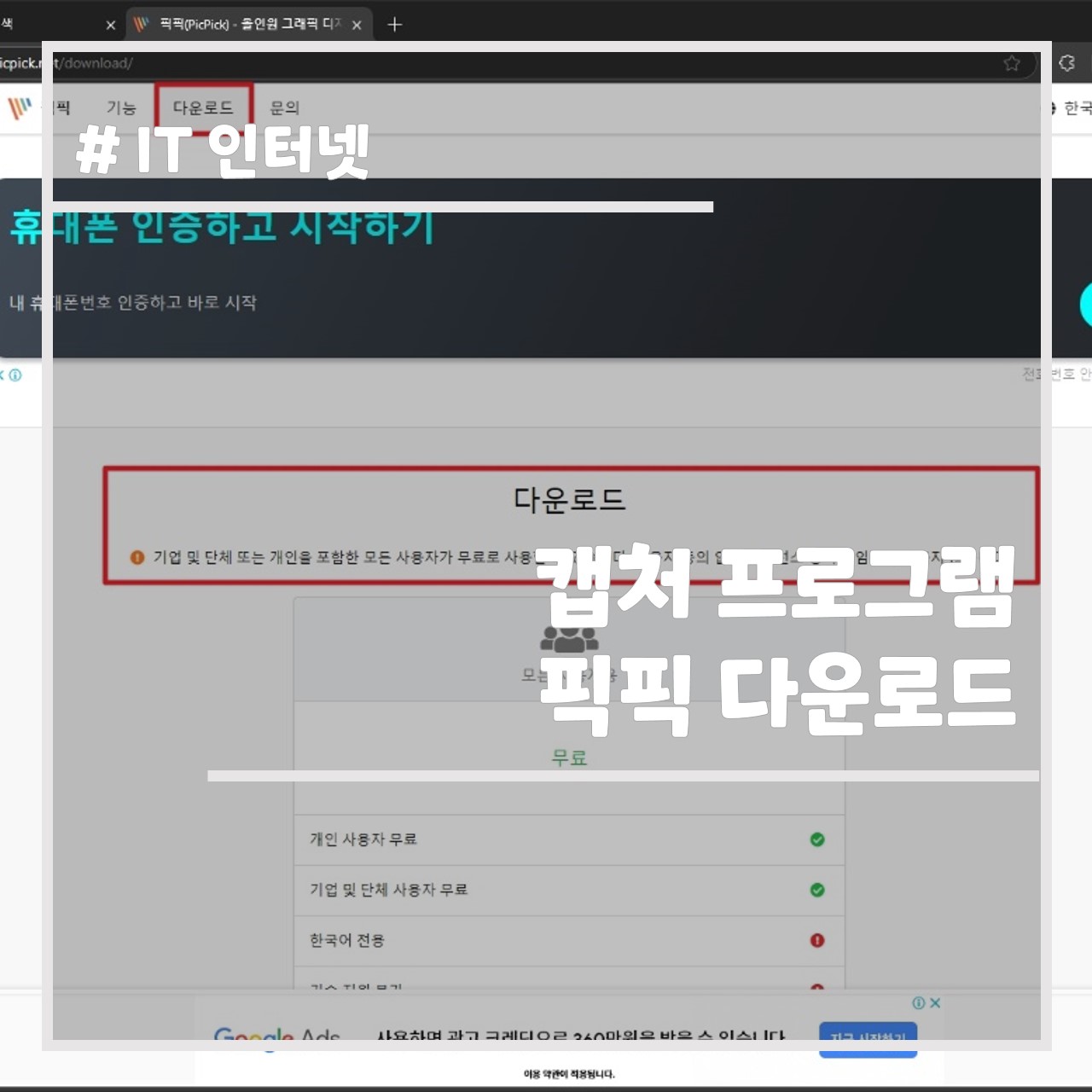Click the info icon on the bottom Google Ads banner
Viewport: 1092px width, 1092px height.
point(919,1003)
